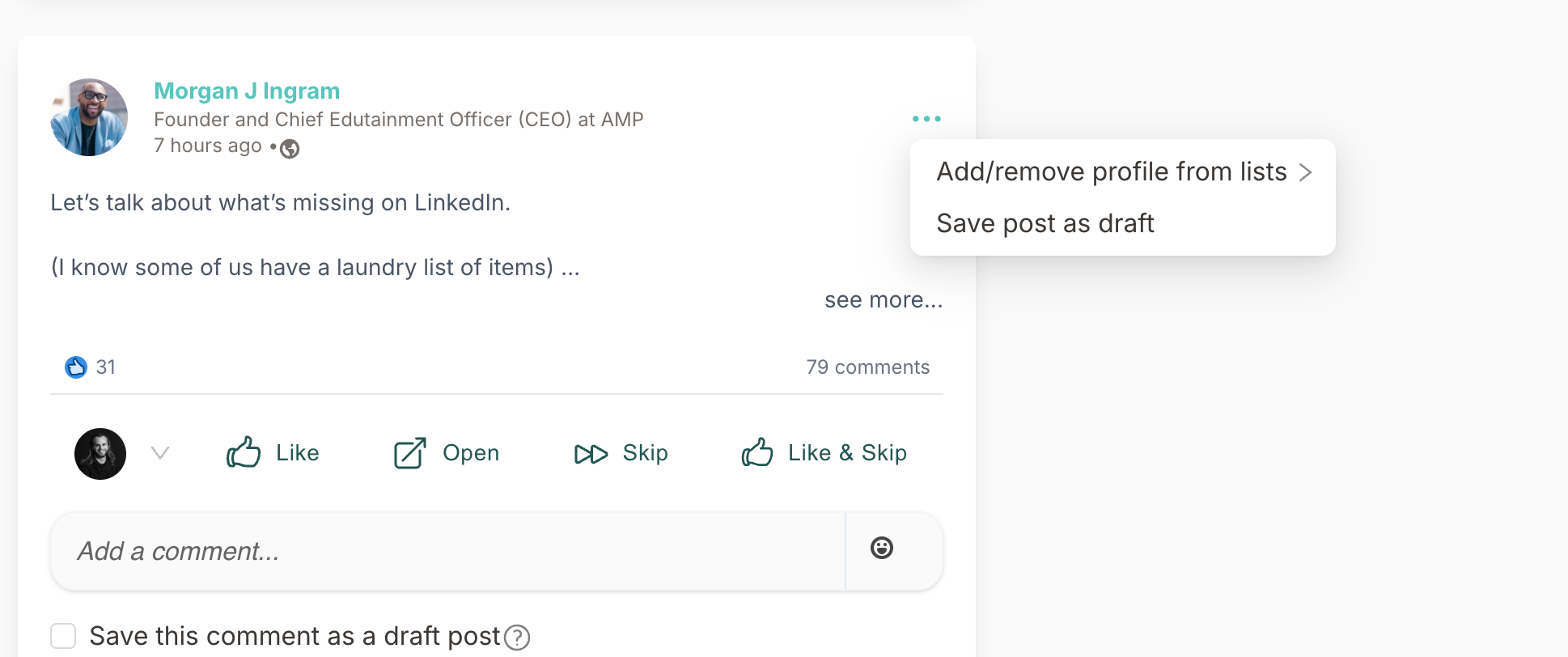The image size is (1568, 657).
Task: Enable Save this comment as draft checkbox
Action: (x=63, y=636)
